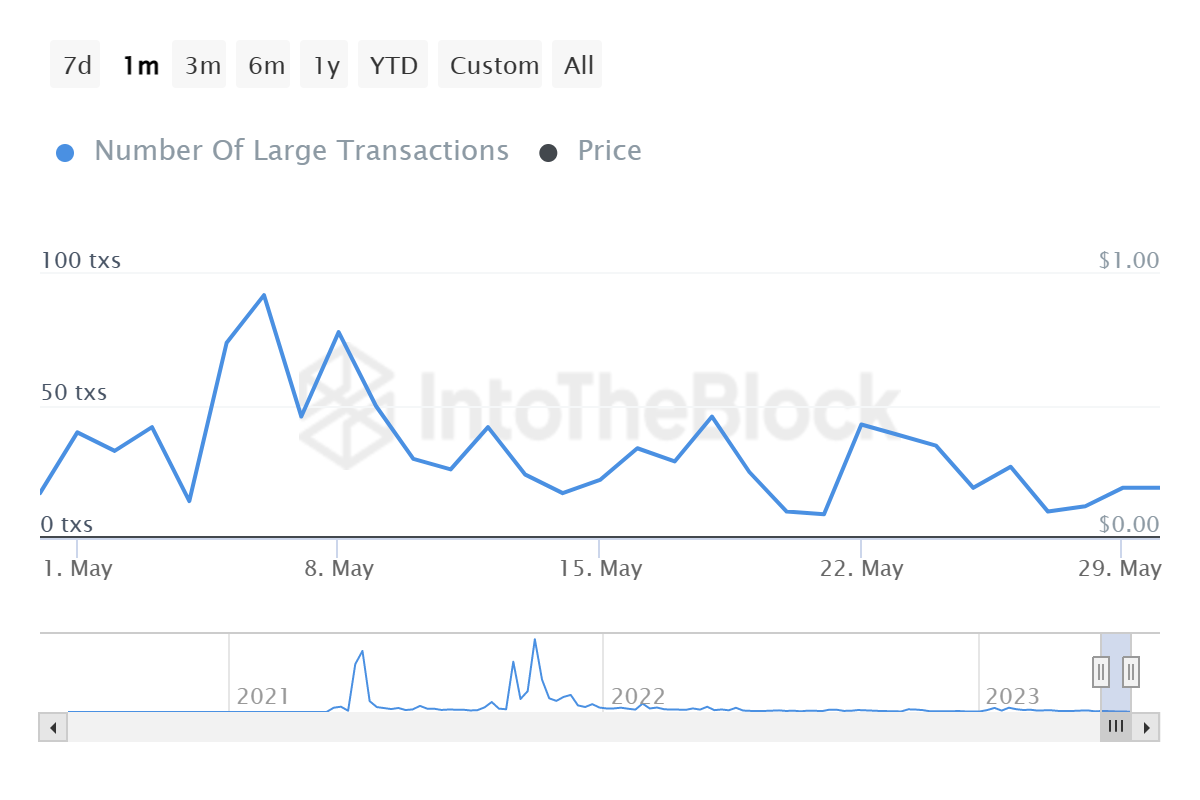Switch chart to 1y range
The width and height of the screenshot is (1200, 800).
[x=326, y=65]
